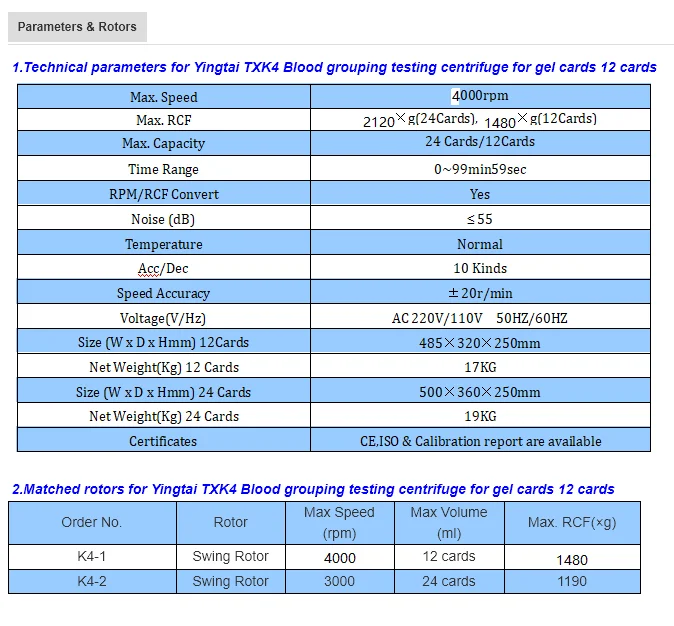674x626 pixels.
Task: Click the 12 cards volume cell
Action: (x=449, y=557)
